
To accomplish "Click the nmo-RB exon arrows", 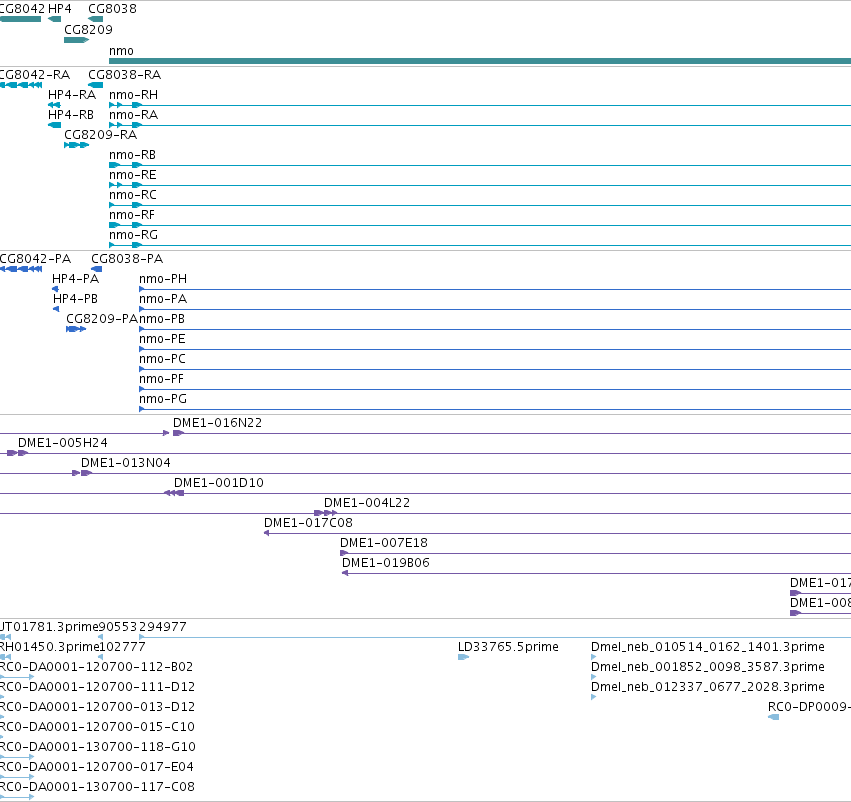I will 125,165.
